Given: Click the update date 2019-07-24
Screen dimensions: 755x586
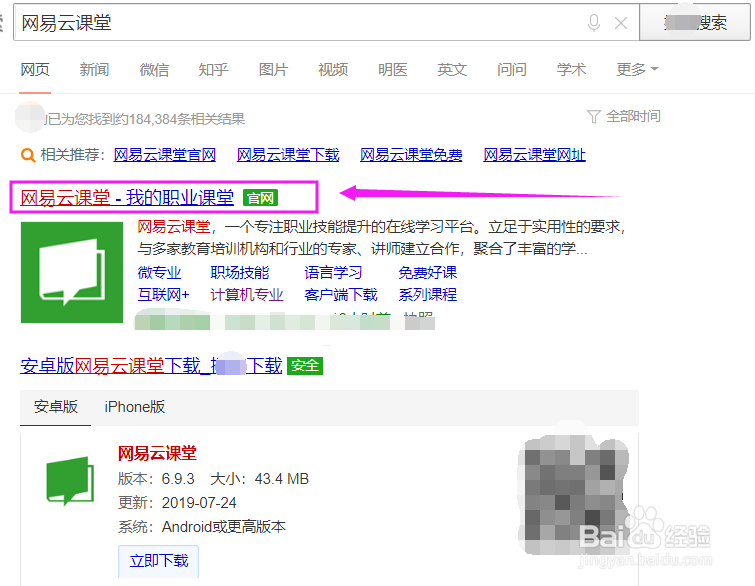Looking at the screenshot, I should click(199, 503).
